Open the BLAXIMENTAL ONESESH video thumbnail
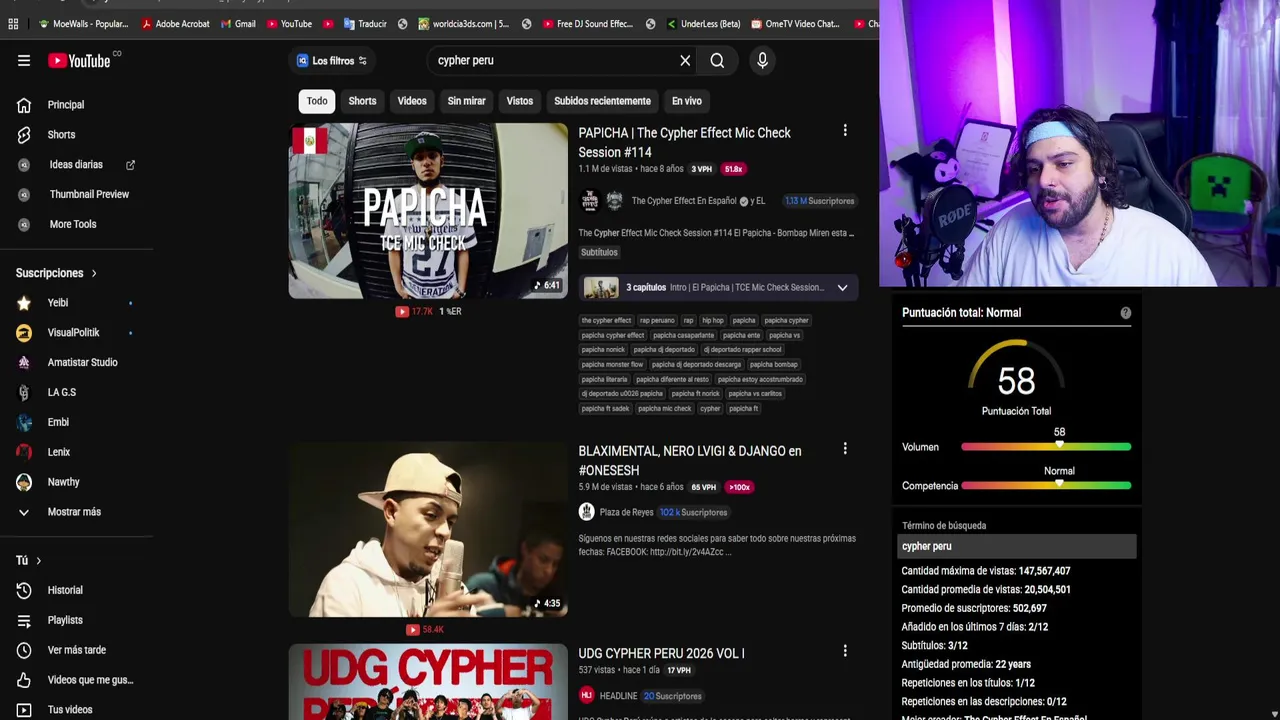The width and height of the screenshot is (1280, 720). point(428,530)
